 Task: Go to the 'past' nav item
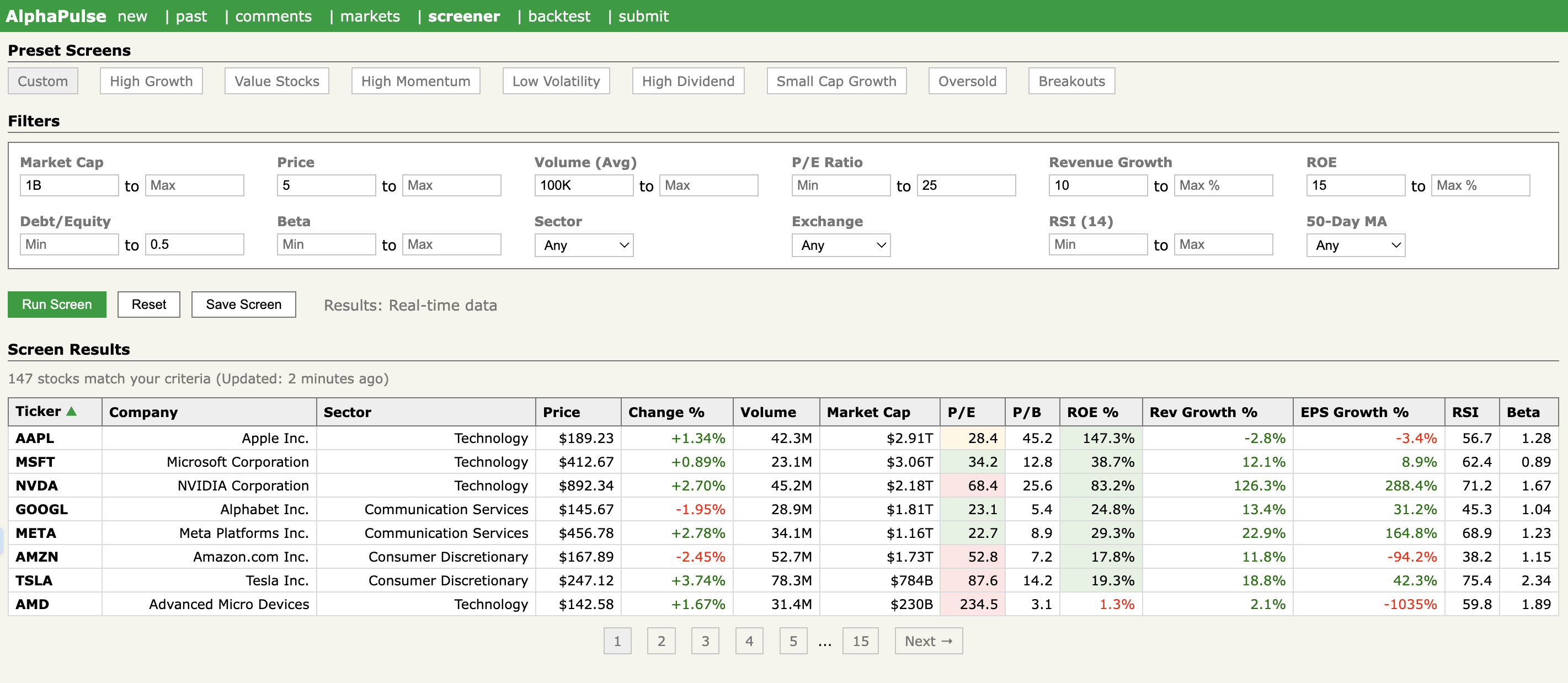point(191,17)
